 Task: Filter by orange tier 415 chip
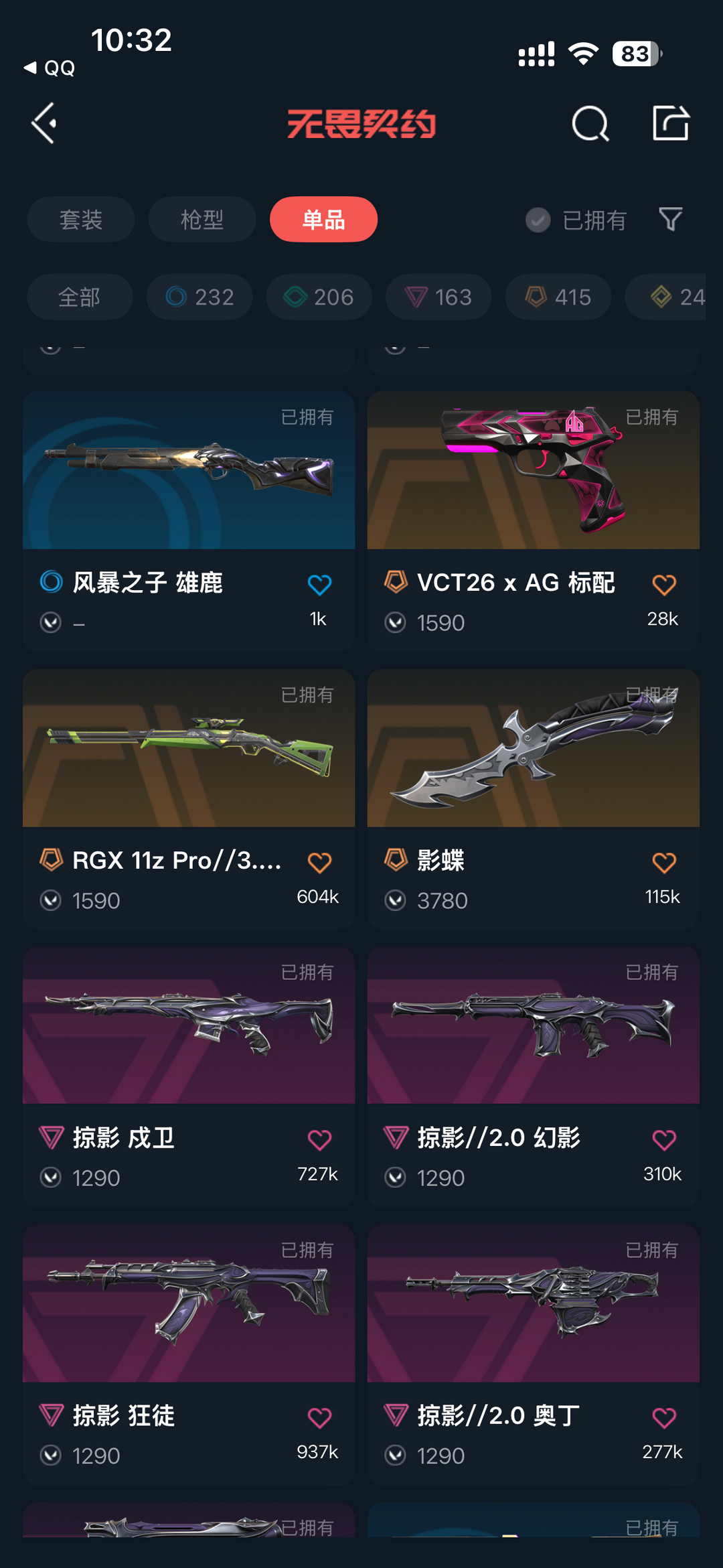pos(558,297)
